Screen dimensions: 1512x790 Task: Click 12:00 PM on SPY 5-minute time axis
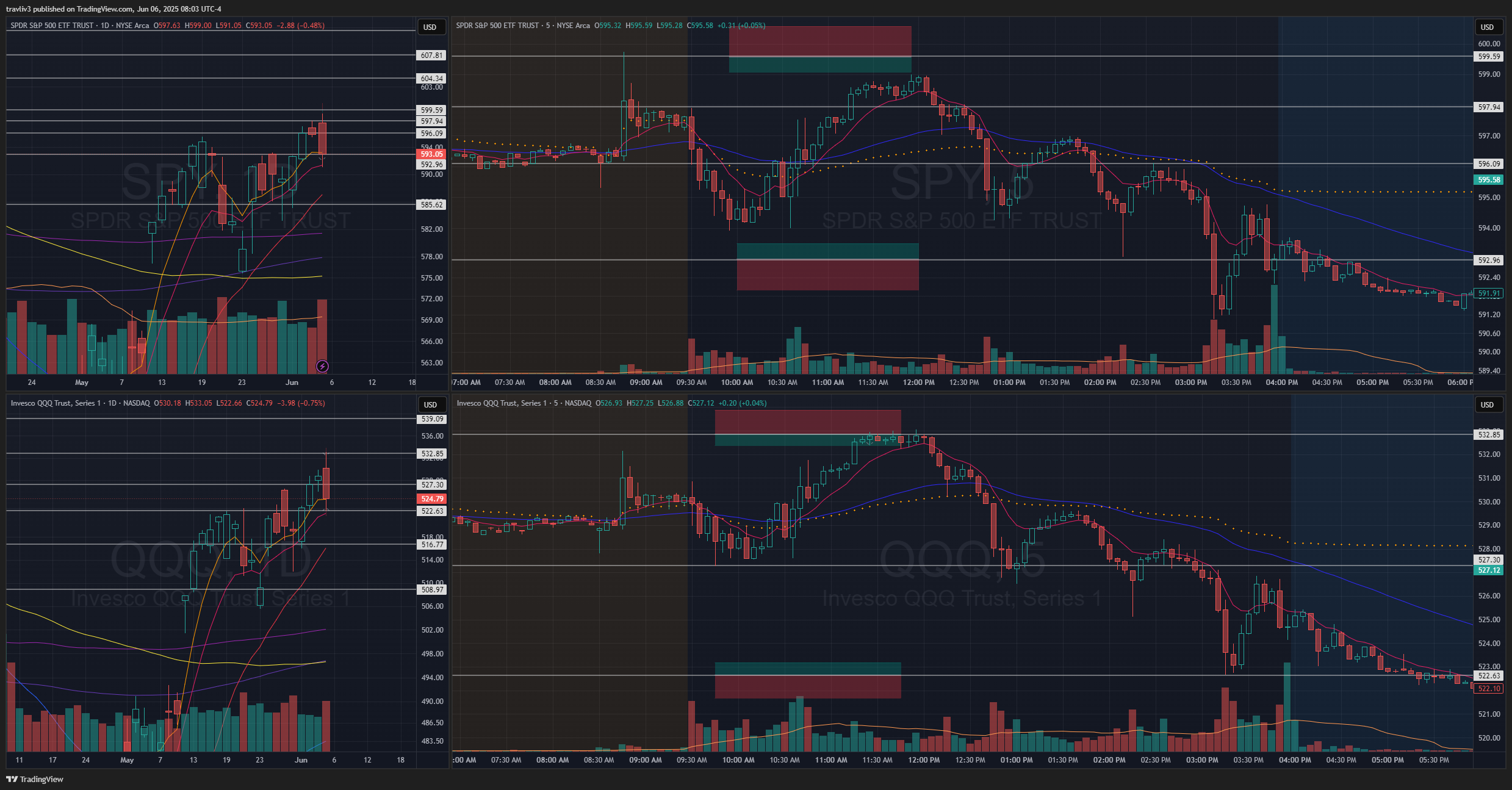[918, 382]
